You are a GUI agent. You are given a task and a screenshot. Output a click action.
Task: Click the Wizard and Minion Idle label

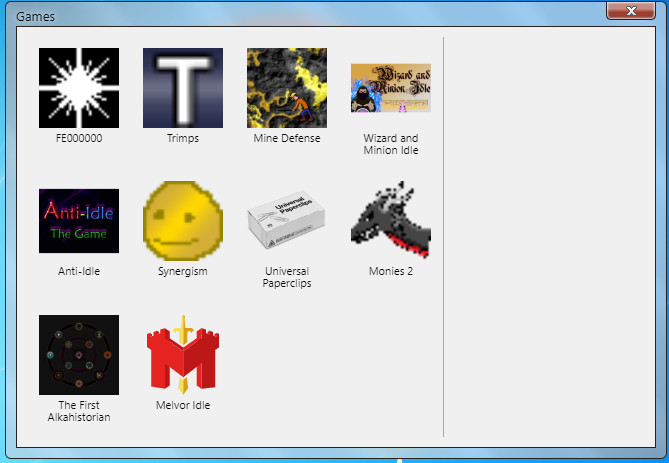point(391,144)
